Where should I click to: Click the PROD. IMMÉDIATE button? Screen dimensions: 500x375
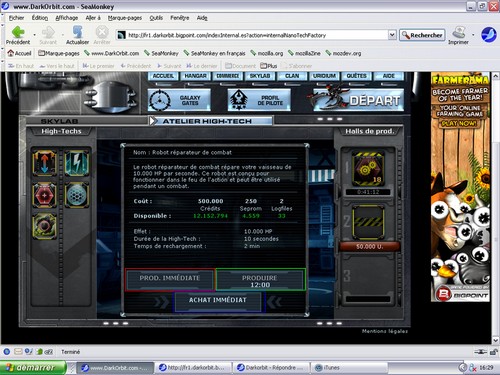click(x=170, y=279)
